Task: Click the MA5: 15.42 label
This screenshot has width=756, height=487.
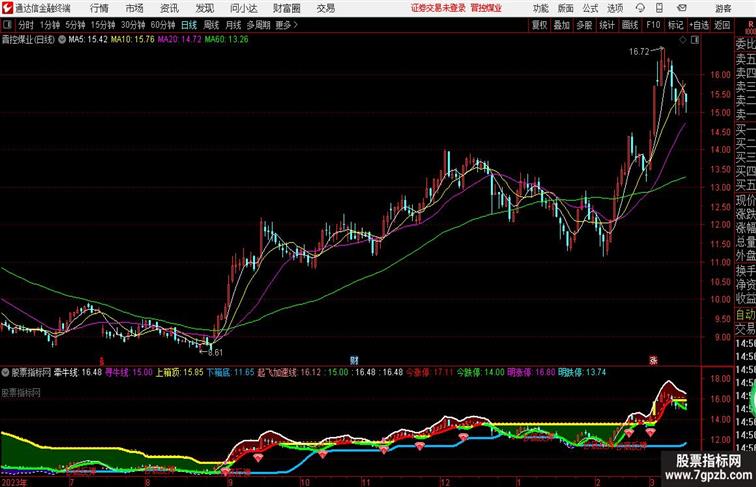Action: point(88,40)
